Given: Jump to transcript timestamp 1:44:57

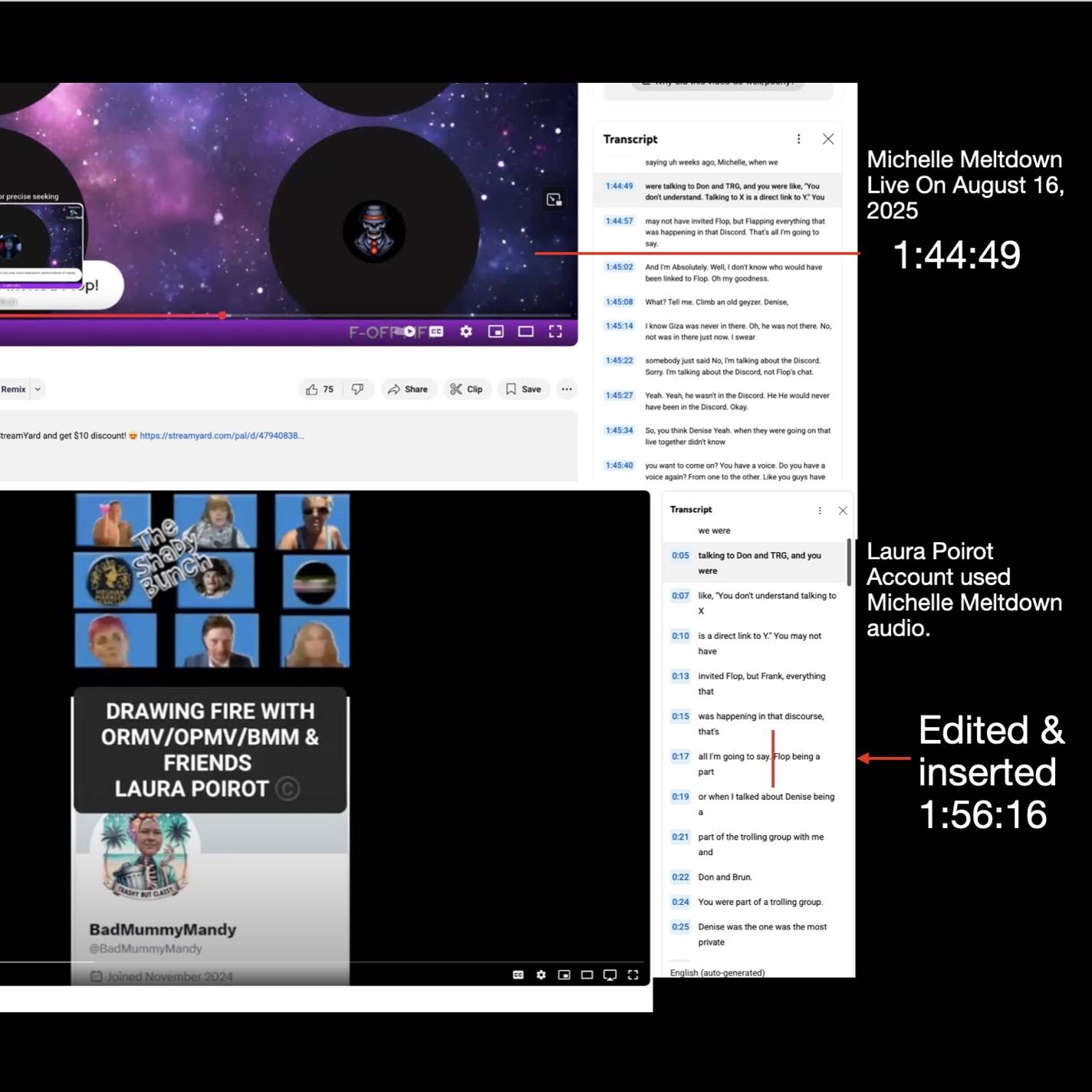Looking at the screenshot, I should click(620, 221).
